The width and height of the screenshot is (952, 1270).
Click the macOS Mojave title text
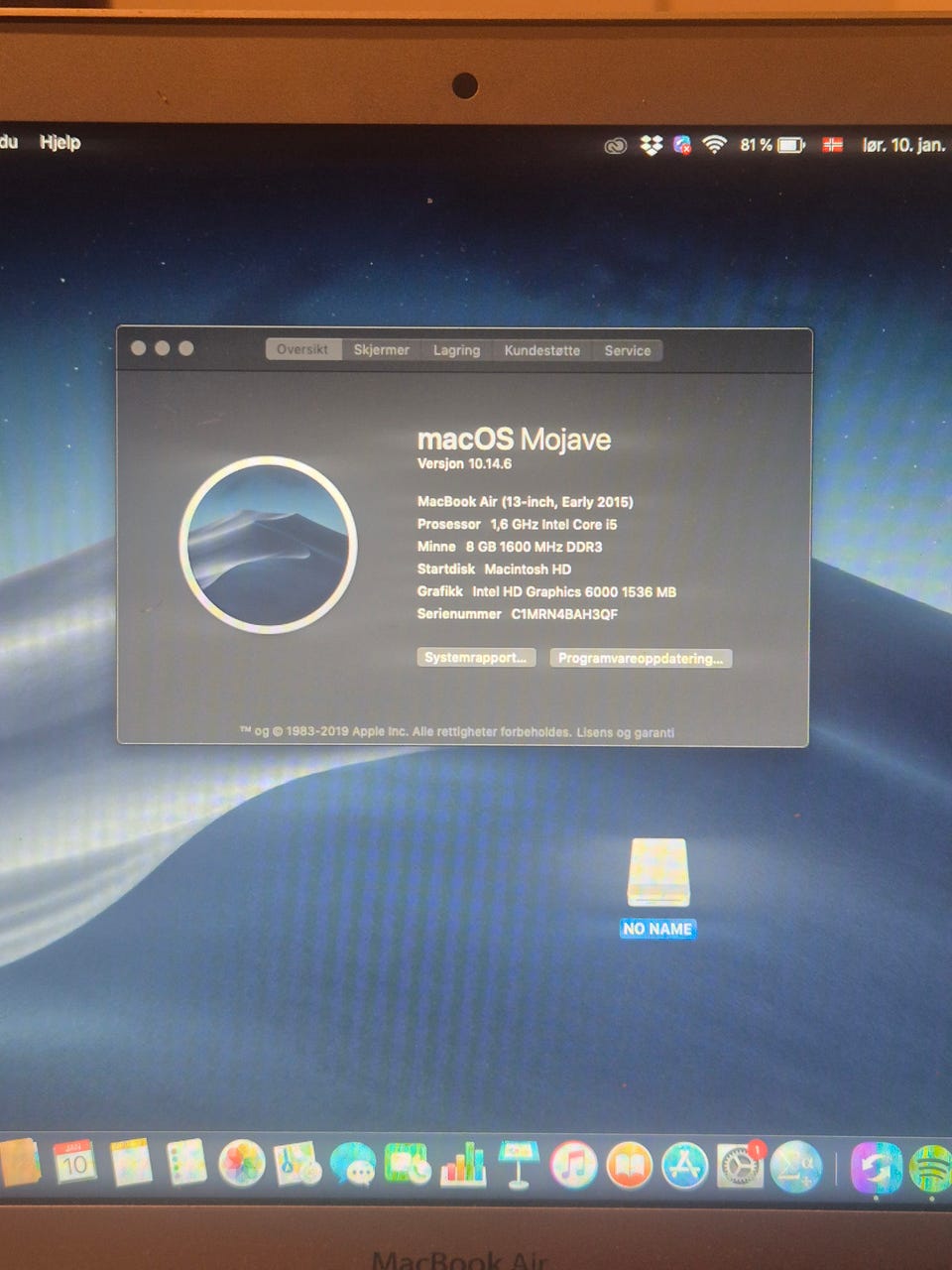click(514, 439)
